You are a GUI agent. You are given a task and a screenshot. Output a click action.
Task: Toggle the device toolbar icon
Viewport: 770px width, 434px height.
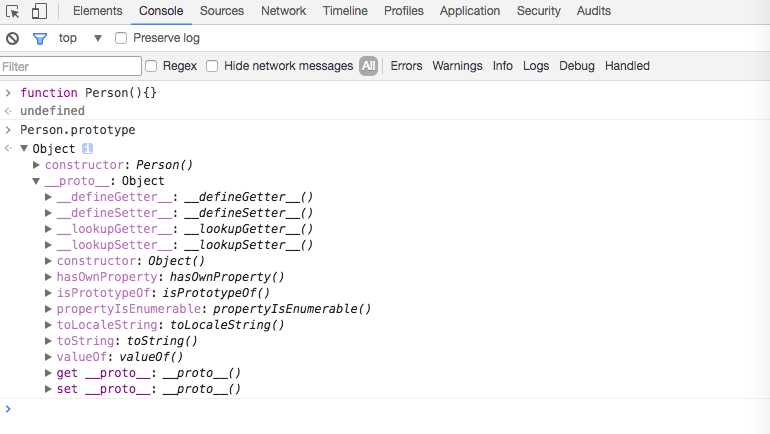pyautogui.click(x=40, y=11)
